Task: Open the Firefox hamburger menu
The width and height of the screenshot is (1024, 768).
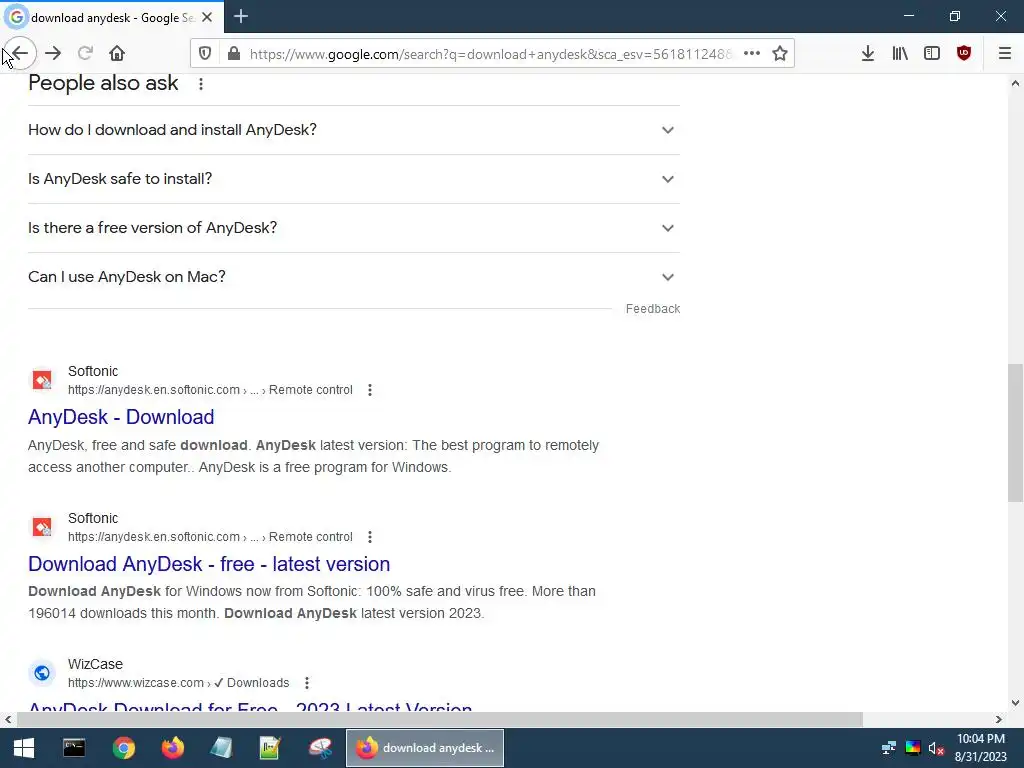Action: point(1005,54)
